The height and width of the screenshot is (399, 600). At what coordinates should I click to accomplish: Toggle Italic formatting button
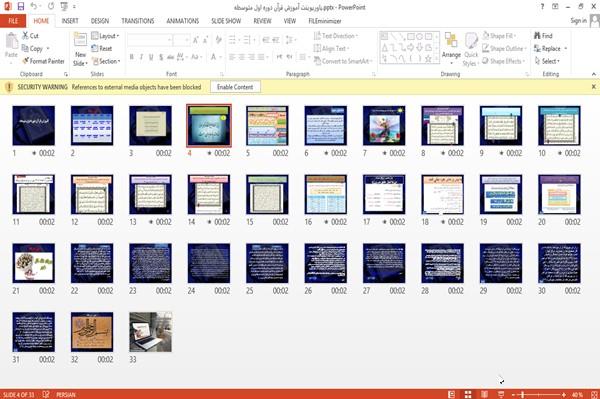(141, 57)
